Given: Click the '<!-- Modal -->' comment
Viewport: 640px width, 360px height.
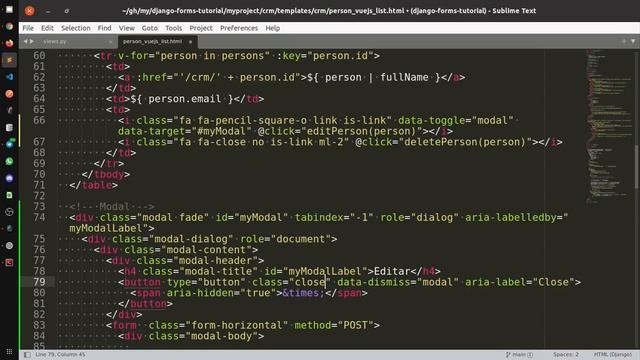Looking at the screenshot, I should pos(112,207).
